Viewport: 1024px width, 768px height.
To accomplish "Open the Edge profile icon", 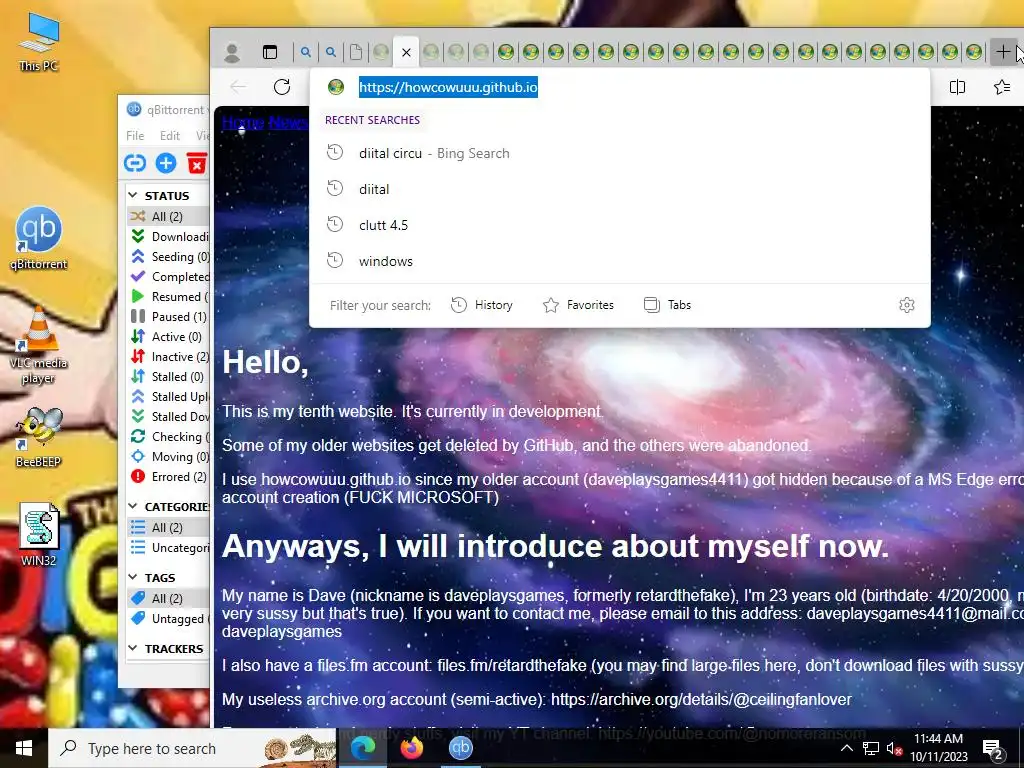I will click(231, 52).
